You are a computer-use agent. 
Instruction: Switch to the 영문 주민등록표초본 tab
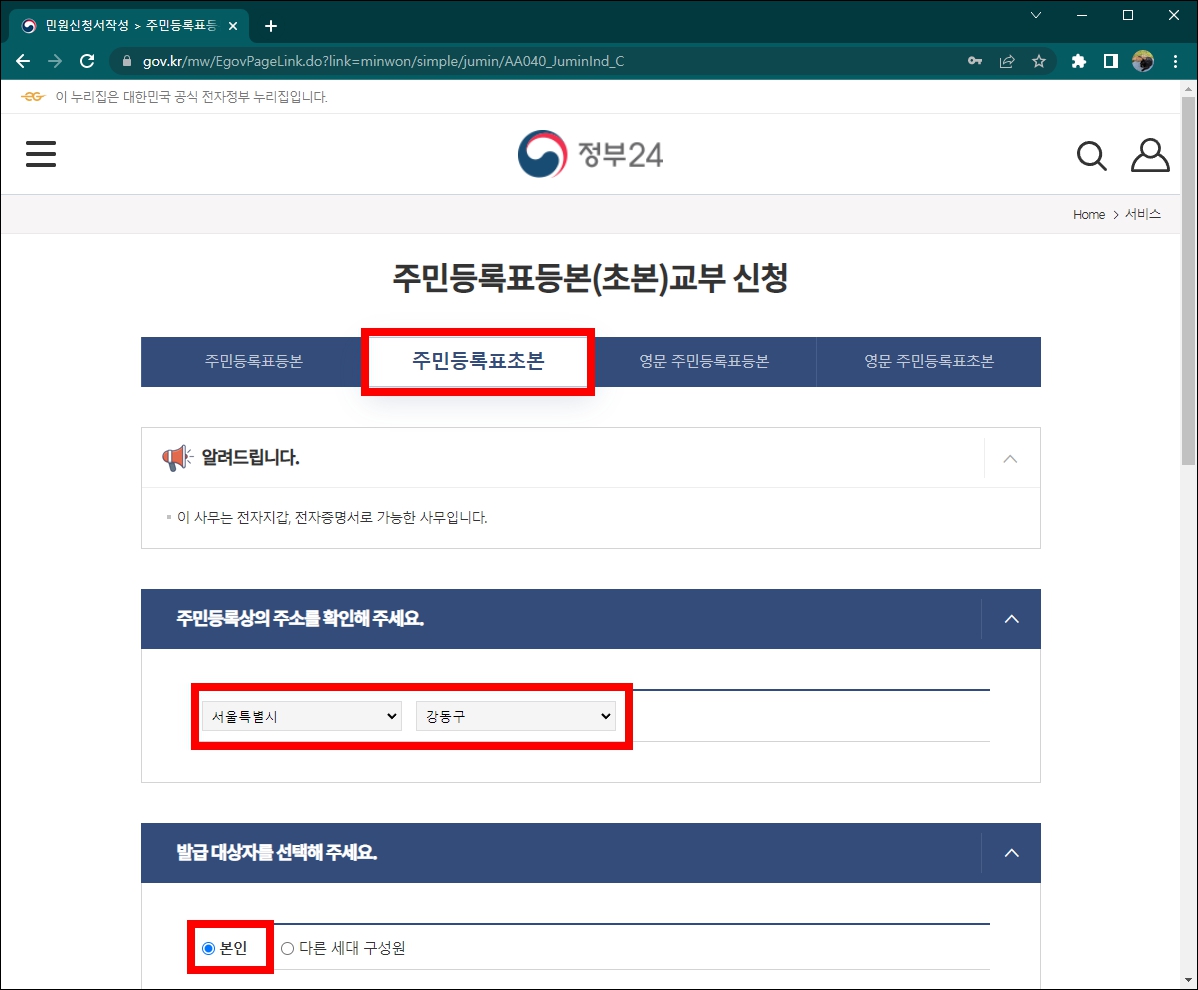point(928,361)
